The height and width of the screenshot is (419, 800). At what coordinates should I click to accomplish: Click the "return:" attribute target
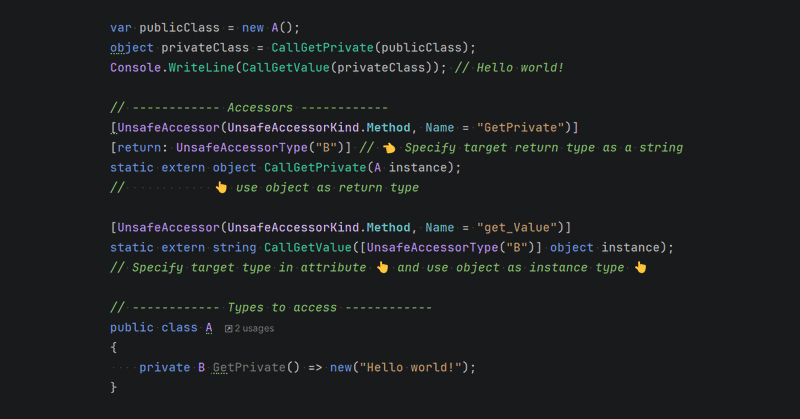coord(142,147)
